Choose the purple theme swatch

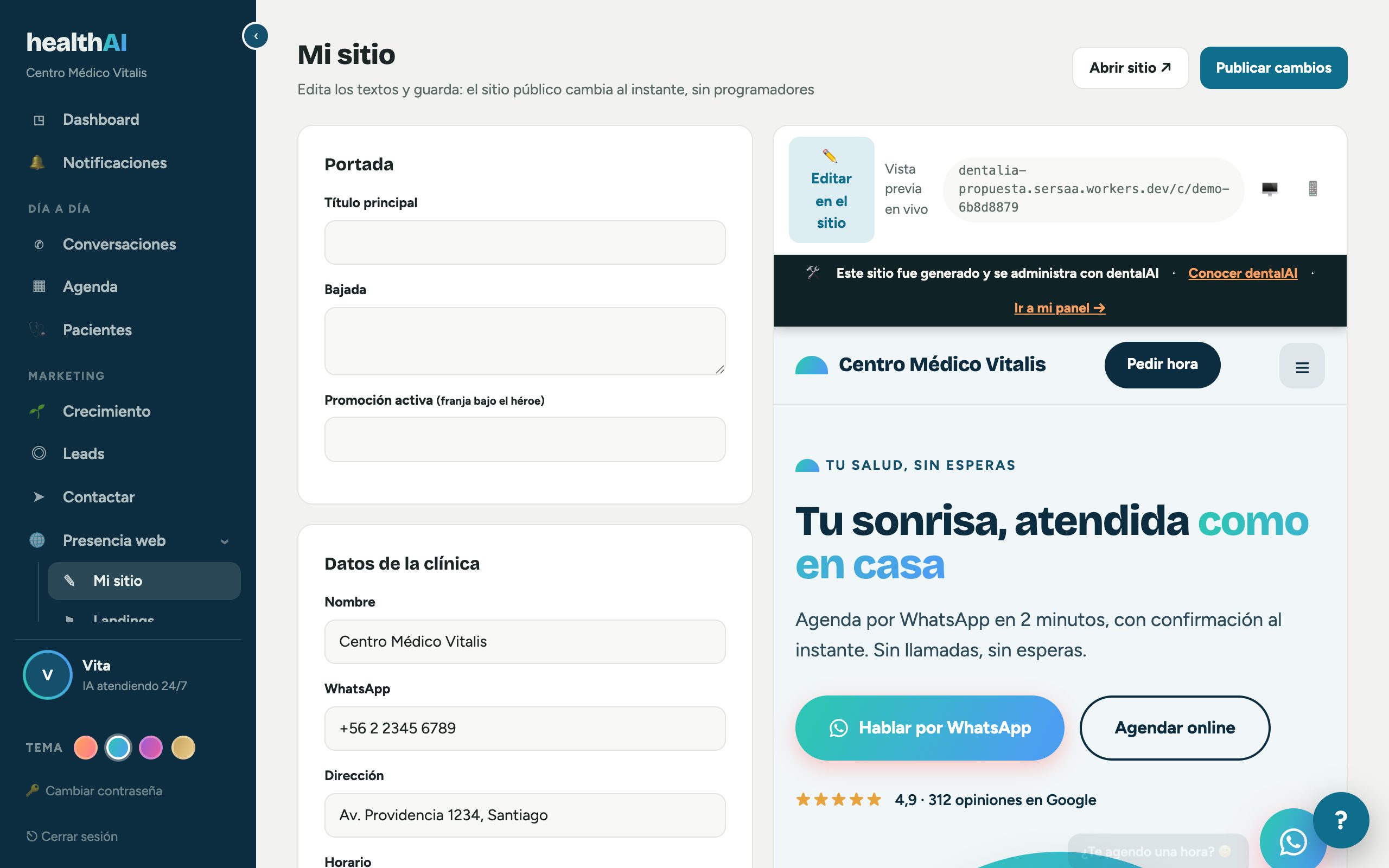(x=151, y=748)
